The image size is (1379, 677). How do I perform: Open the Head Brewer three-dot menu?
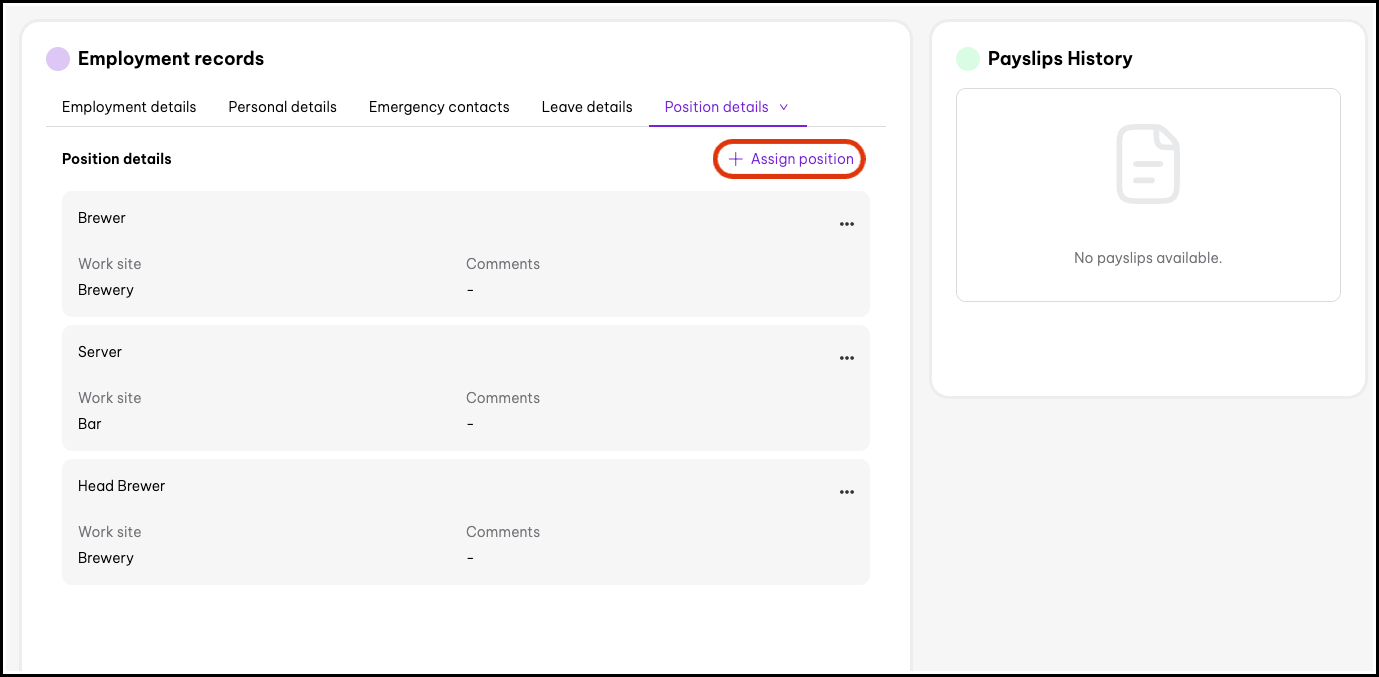(847, 492)
